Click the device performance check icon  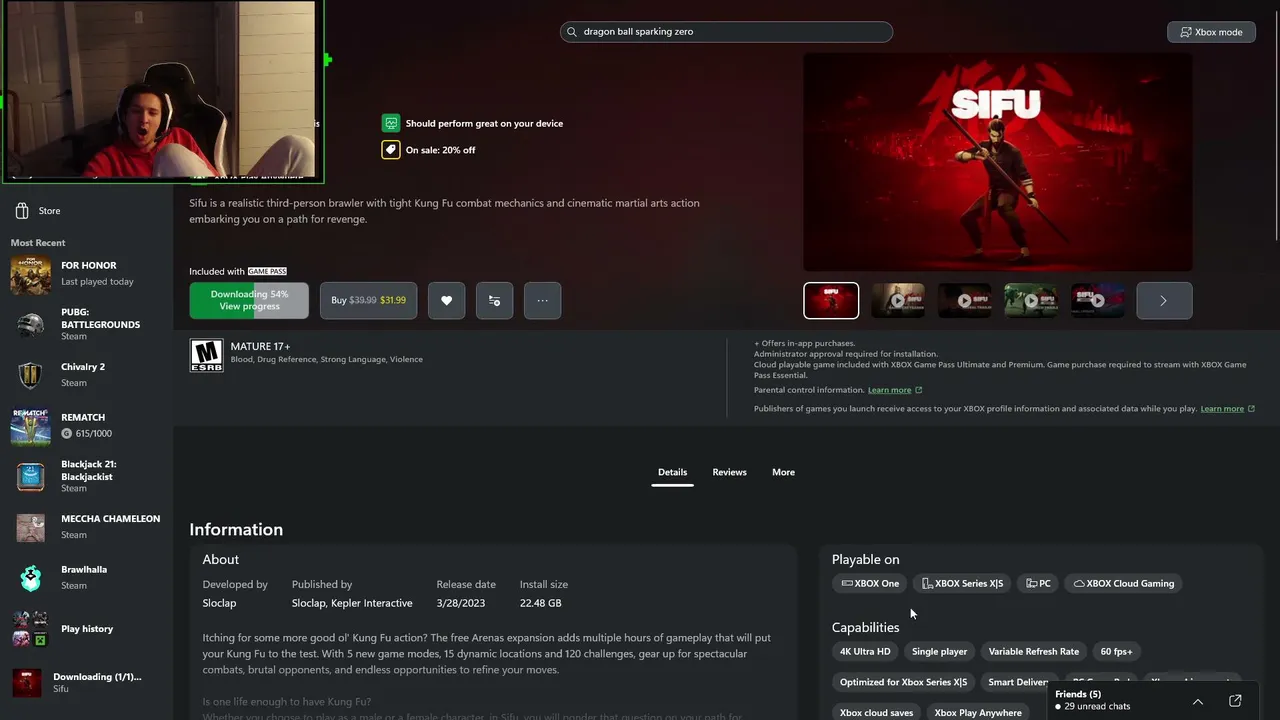[x=391, y=123]
